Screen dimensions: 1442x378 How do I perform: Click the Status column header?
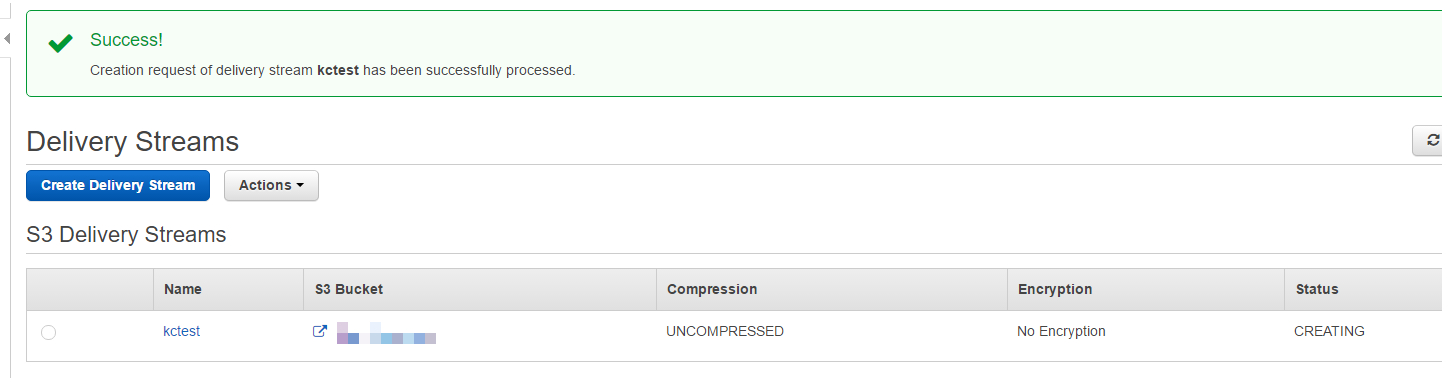[x=1317, y=289]
